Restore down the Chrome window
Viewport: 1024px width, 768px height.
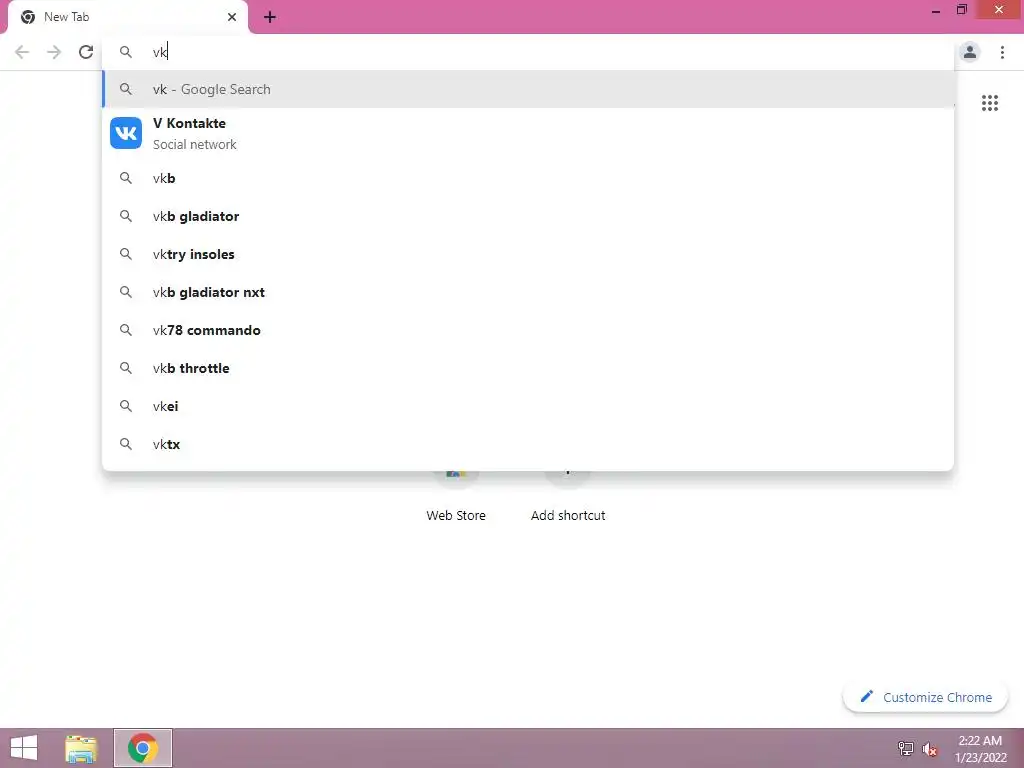[962, 10]
